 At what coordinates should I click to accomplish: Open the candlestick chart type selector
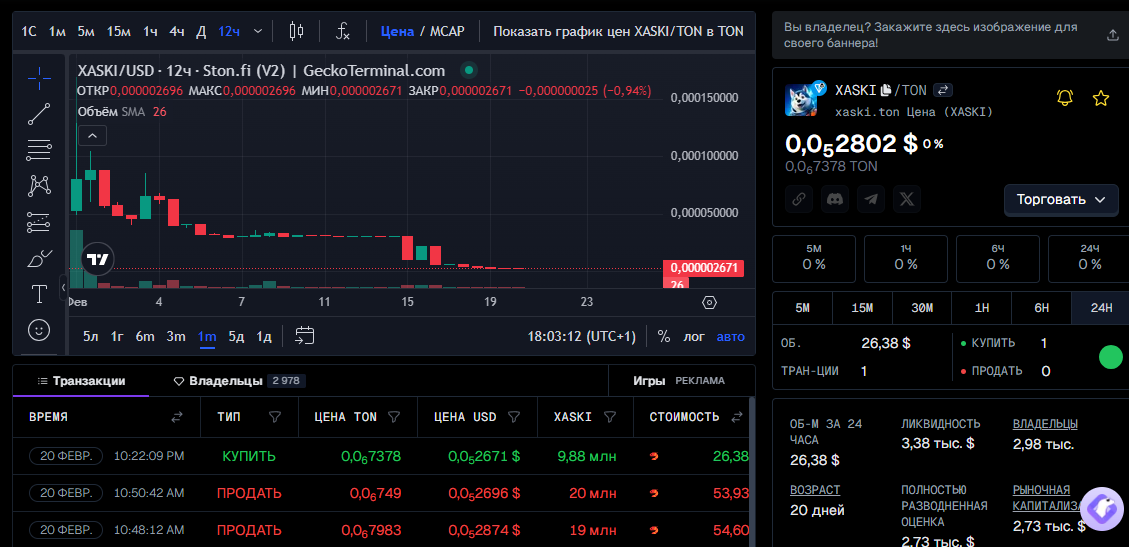click(296, 31)
